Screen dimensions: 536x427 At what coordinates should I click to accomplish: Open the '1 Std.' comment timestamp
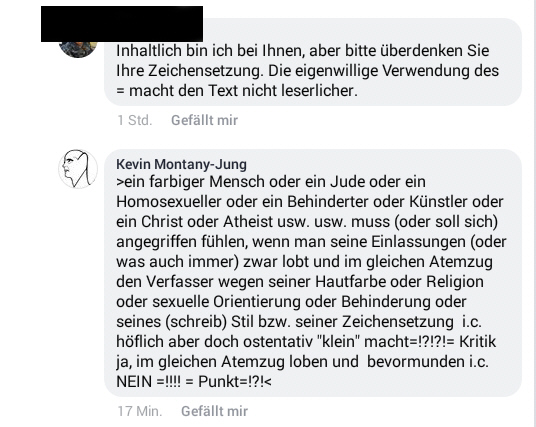pyautogui.click(x=135, y=120)
